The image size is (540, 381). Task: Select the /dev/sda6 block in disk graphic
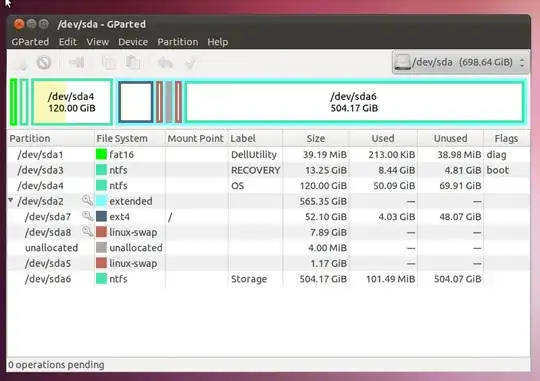[x=354, y=102]
